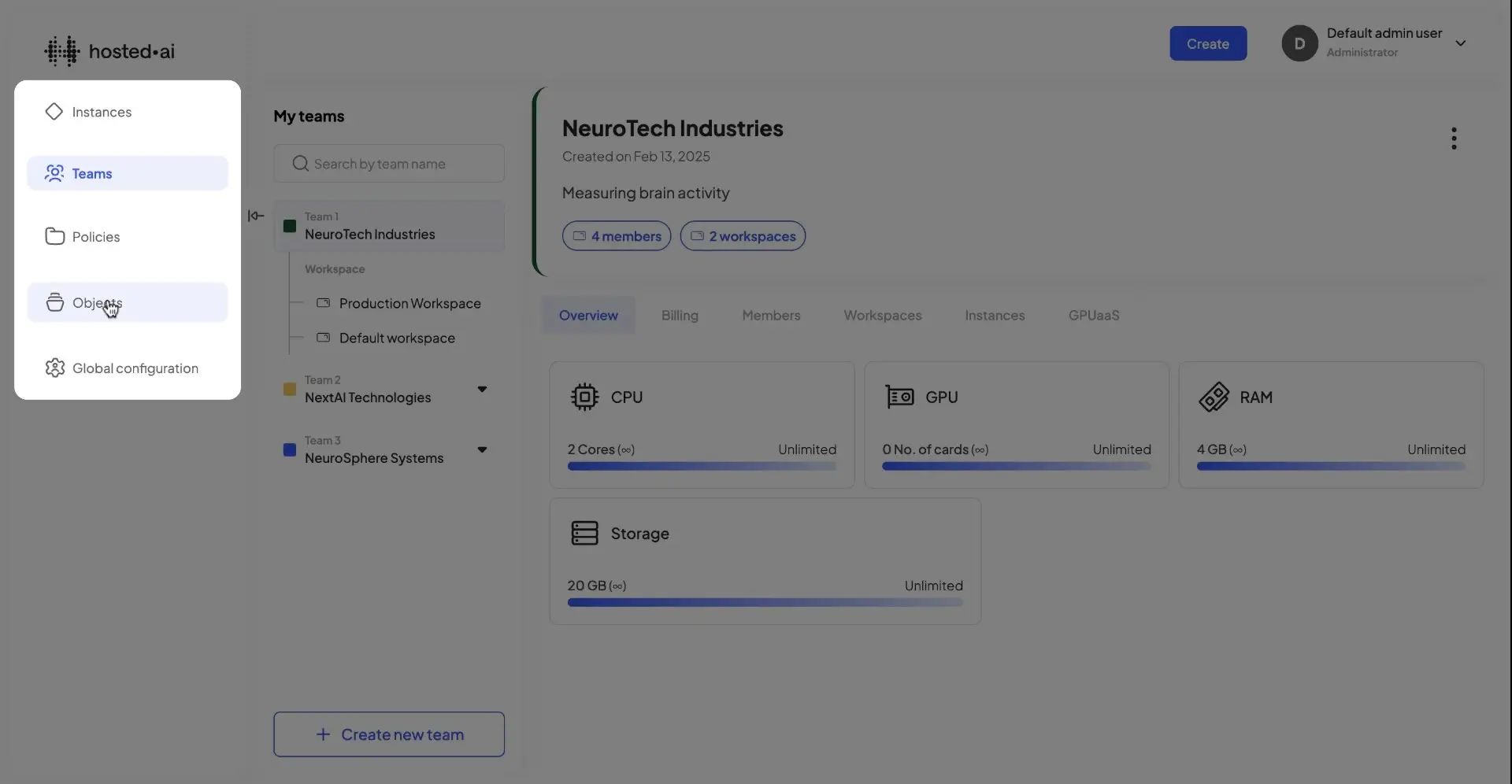This screenshot has height=784, width=1512.
Task: Click the GPU card icon
Action: point(900,396)
